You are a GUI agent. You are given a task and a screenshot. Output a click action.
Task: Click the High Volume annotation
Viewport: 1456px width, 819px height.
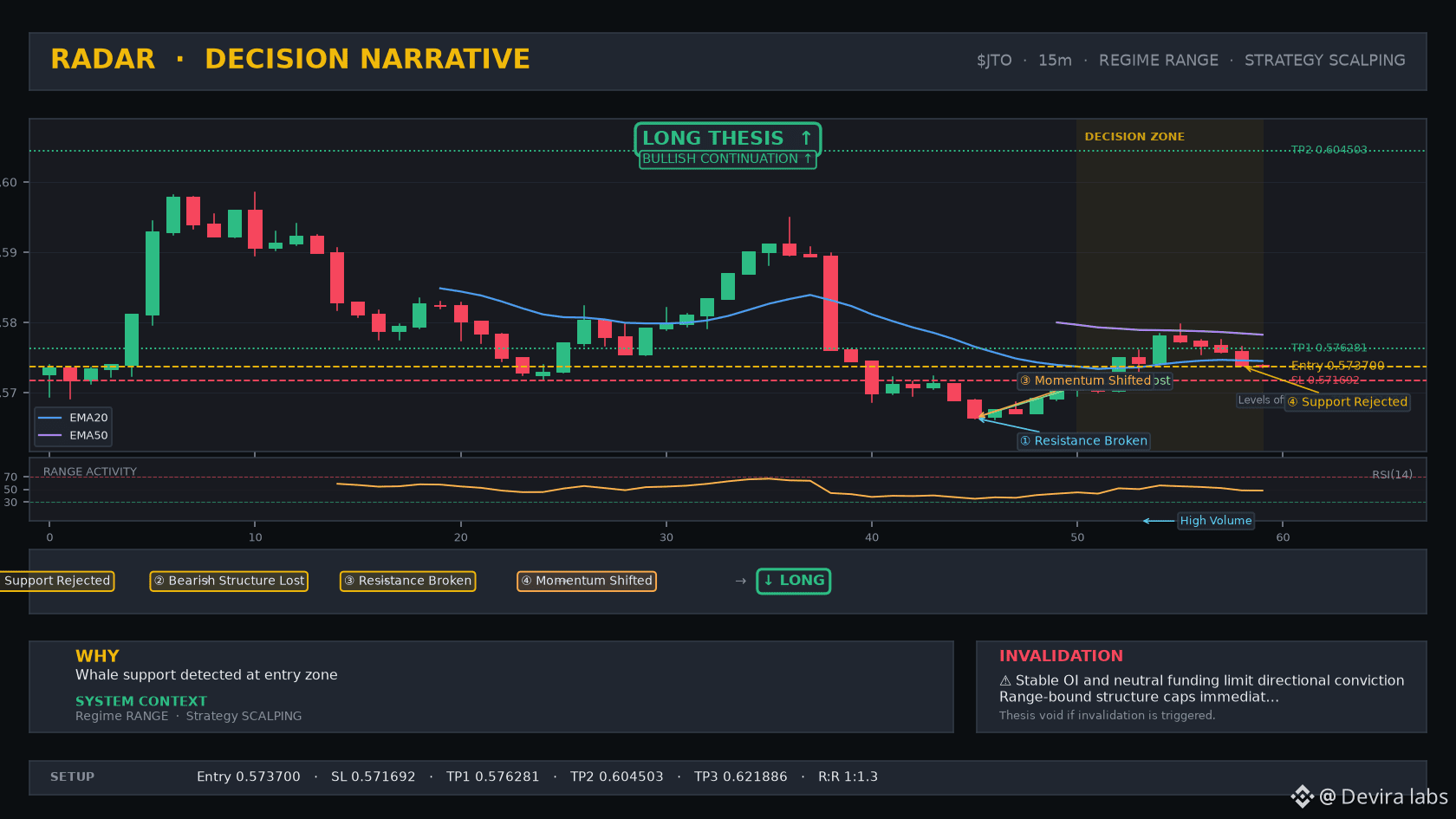coord(1216,521)
